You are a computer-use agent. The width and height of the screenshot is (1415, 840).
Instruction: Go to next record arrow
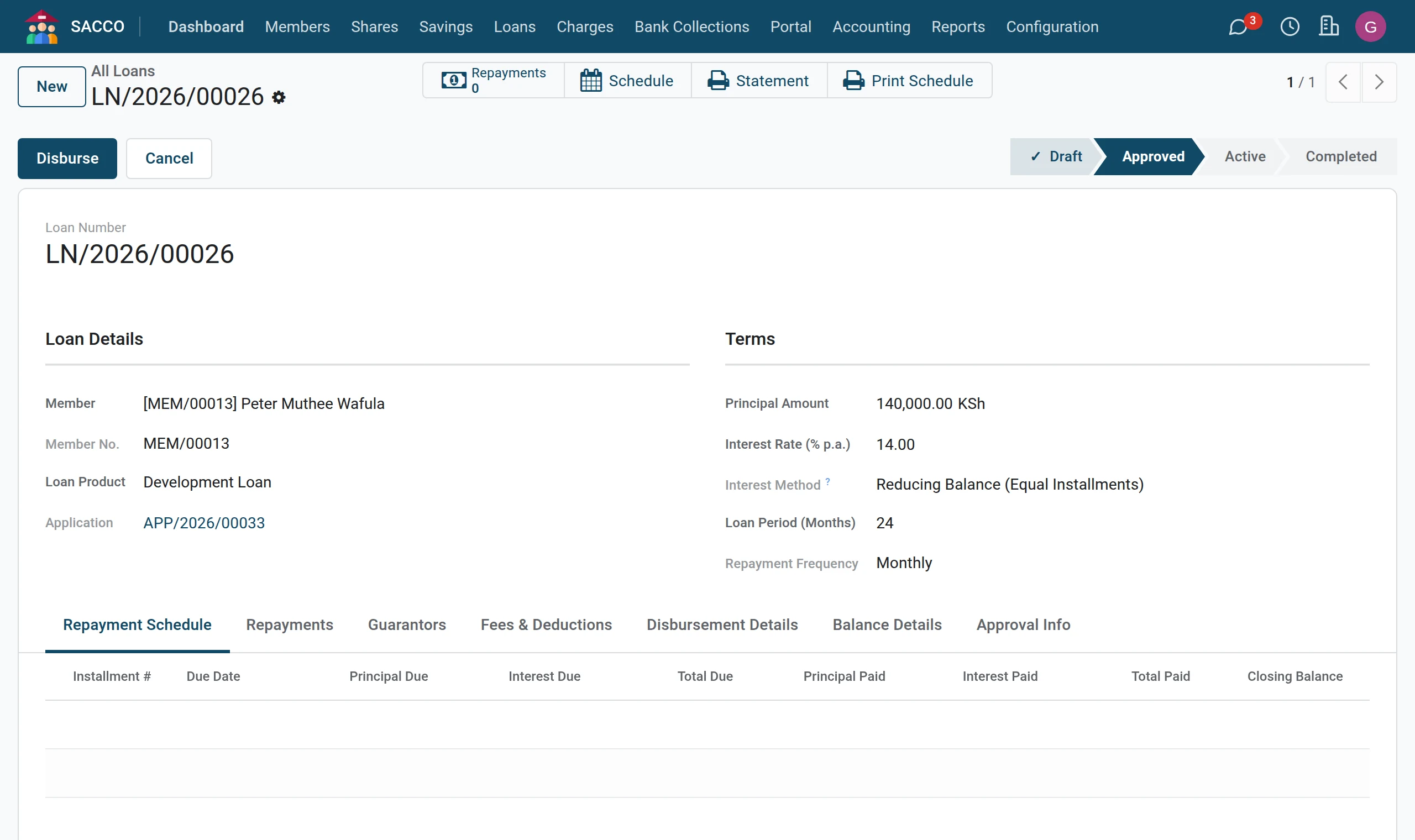click(1379, 82)
